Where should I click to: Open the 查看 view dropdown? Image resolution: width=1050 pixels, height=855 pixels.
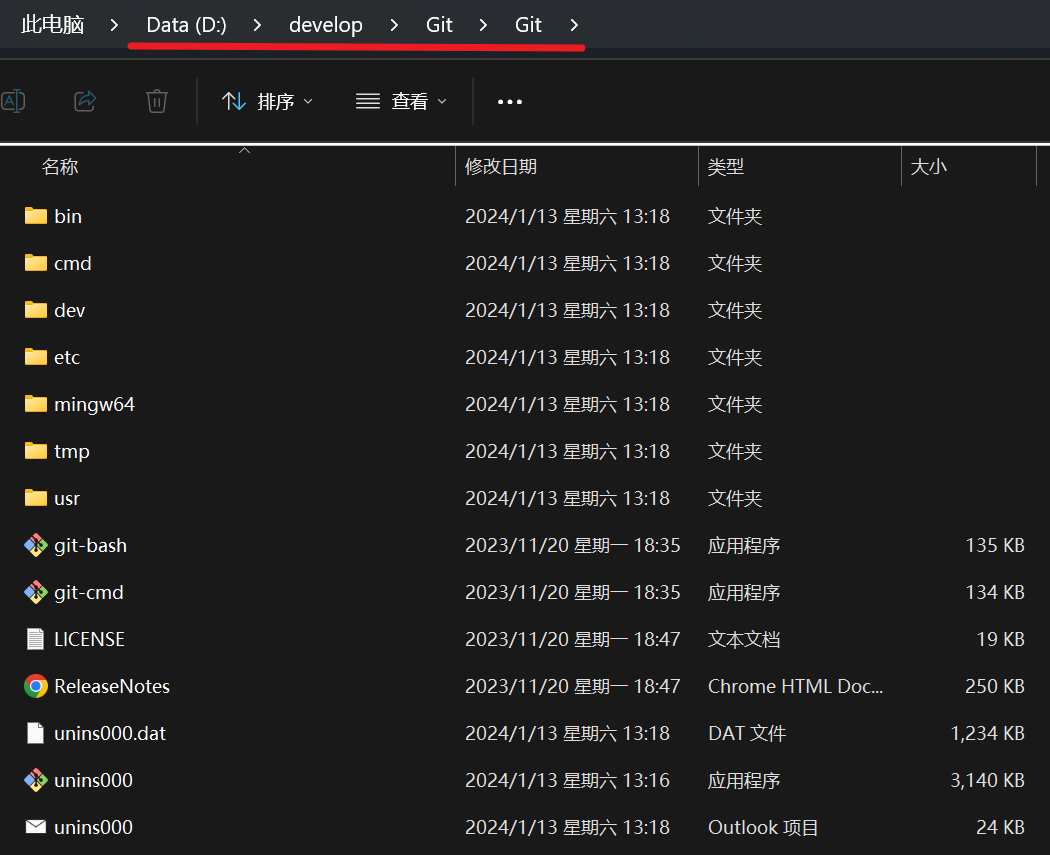click(401, 102)
